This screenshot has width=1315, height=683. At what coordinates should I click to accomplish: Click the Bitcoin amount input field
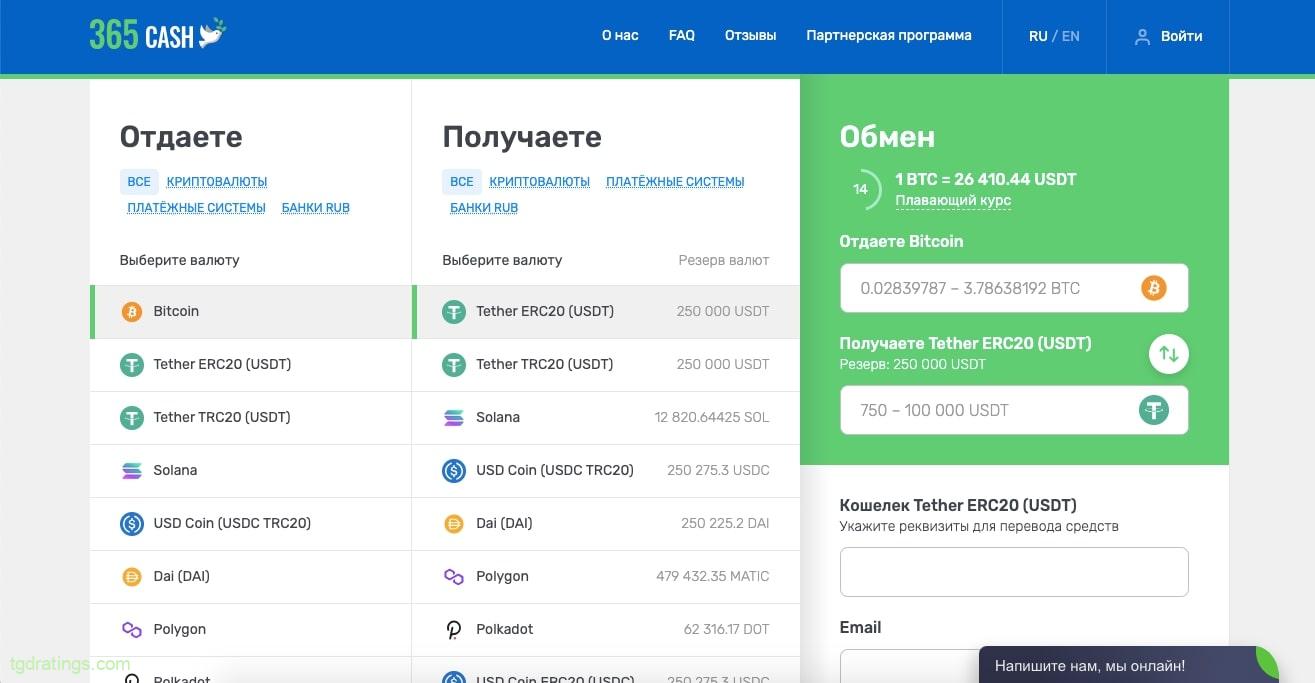(1014, 288)
